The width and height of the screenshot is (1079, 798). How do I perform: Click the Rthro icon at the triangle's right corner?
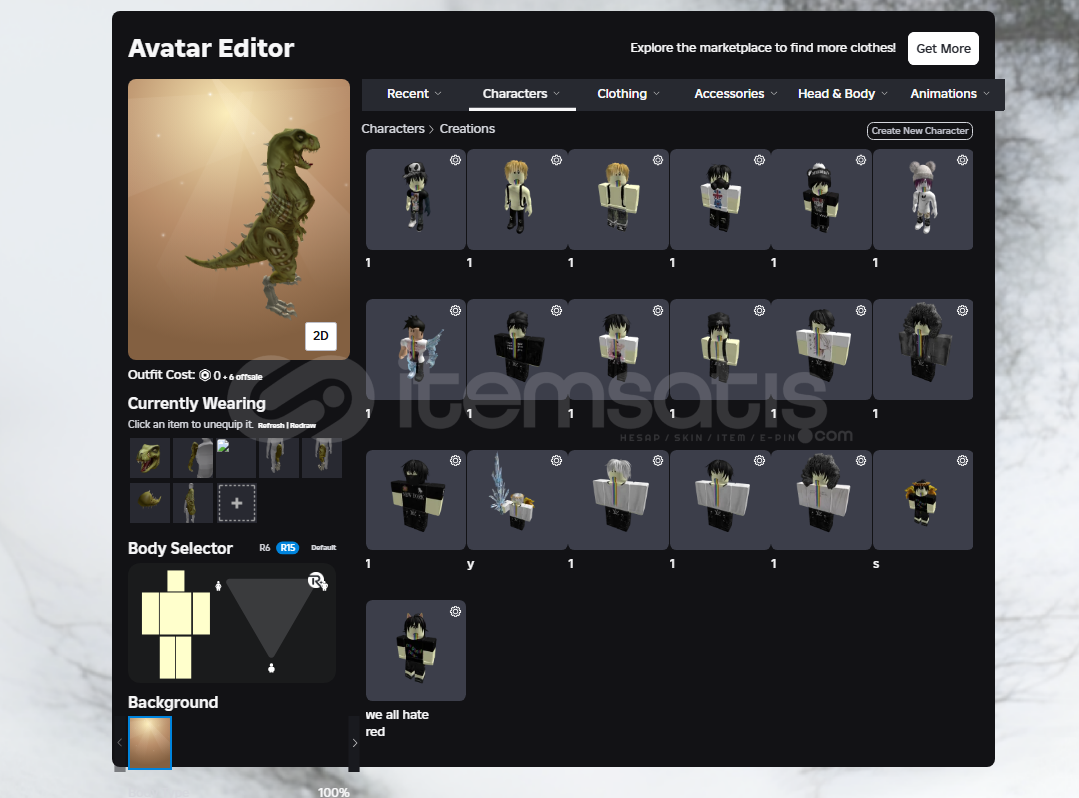(317, 581)
